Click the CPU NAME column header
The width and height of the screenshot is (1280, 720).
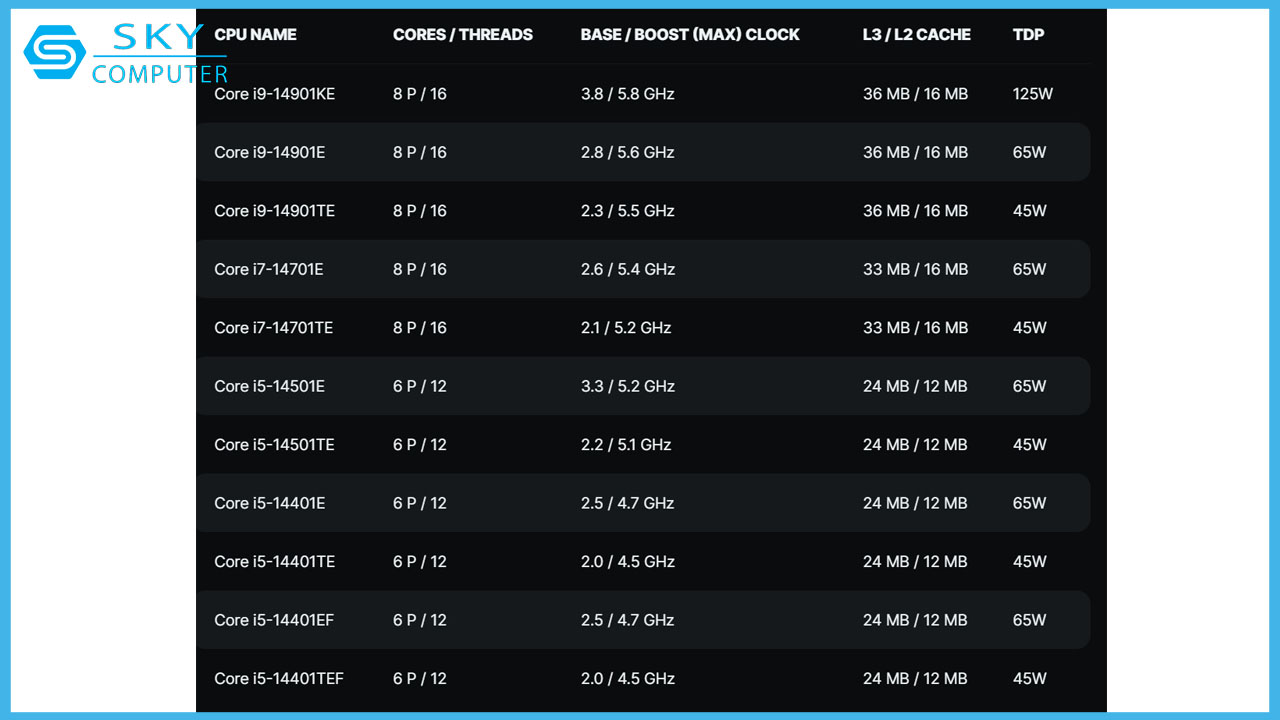pyautogui.click(x=255, y=35)
